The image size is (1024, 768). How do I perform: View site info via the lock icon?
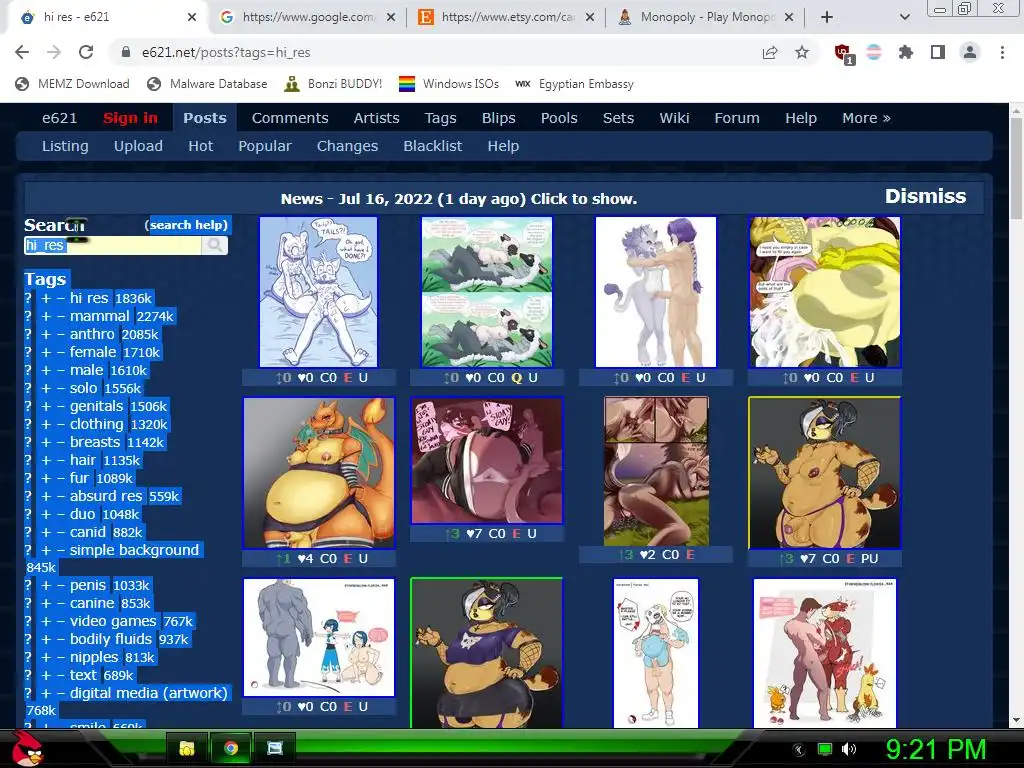126,52
